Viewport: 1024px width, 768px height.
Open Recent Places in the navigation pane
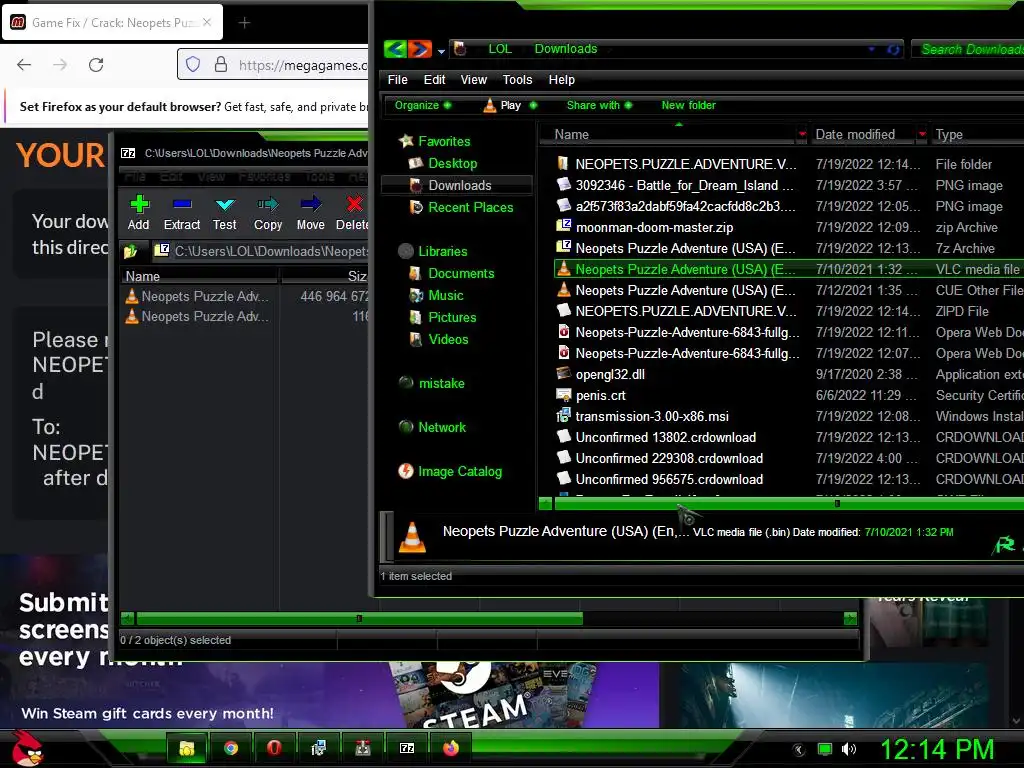coord(470,207)
